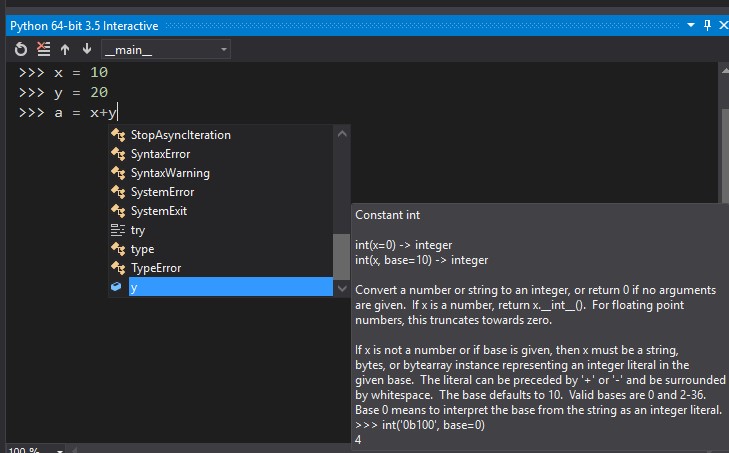Pick SystemError completion entry
Image resolution: width=729 pixels, height=453 pixels.
pyautogui.click(x=162, y=192)
